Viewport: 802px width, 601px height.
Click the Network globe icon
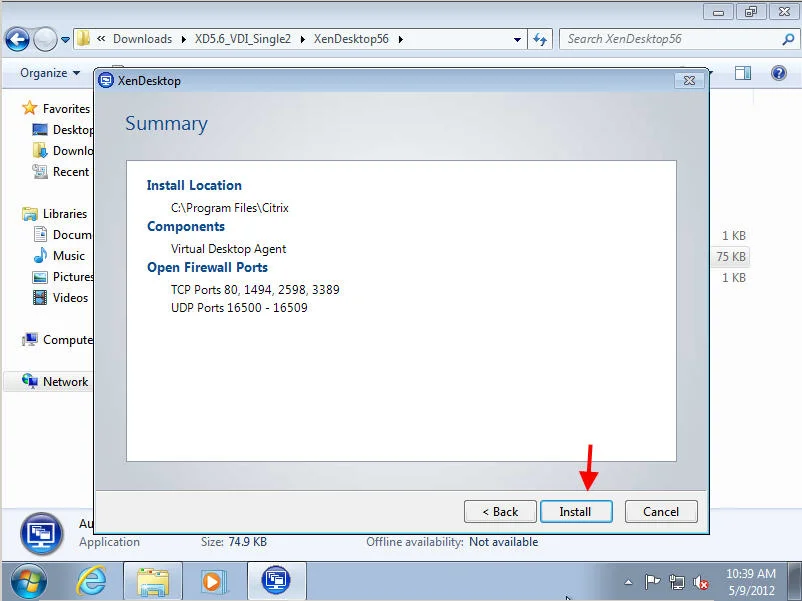coord(30,381)
